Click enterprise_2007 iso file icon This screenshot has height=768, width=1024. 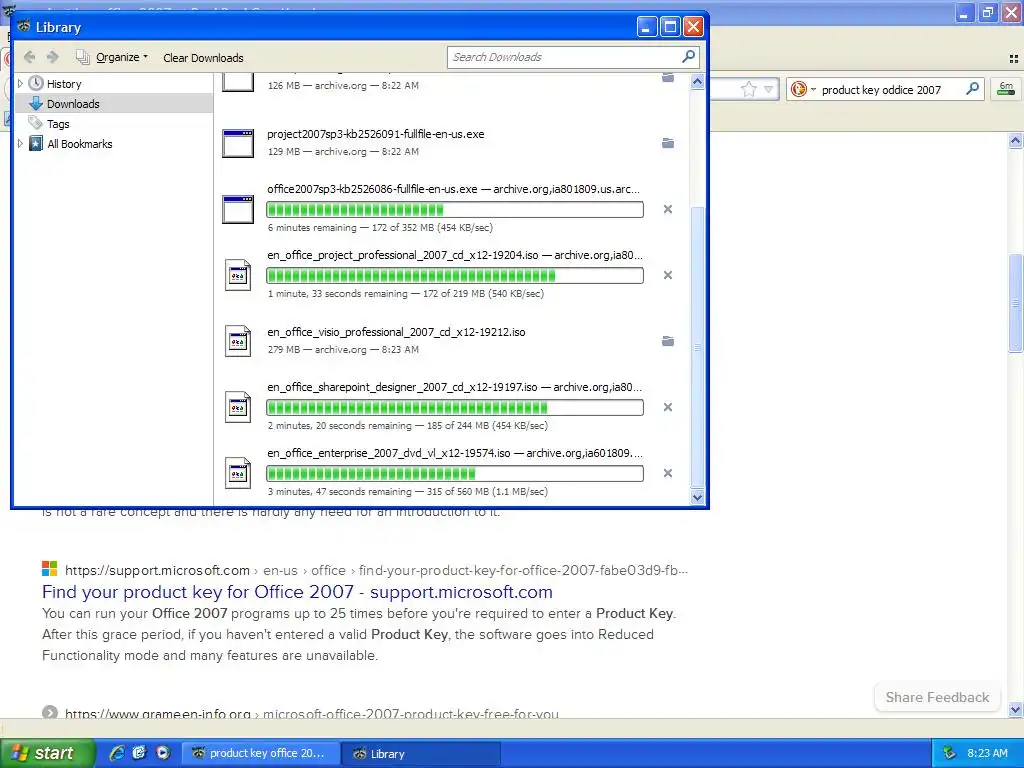click(238, 473)
